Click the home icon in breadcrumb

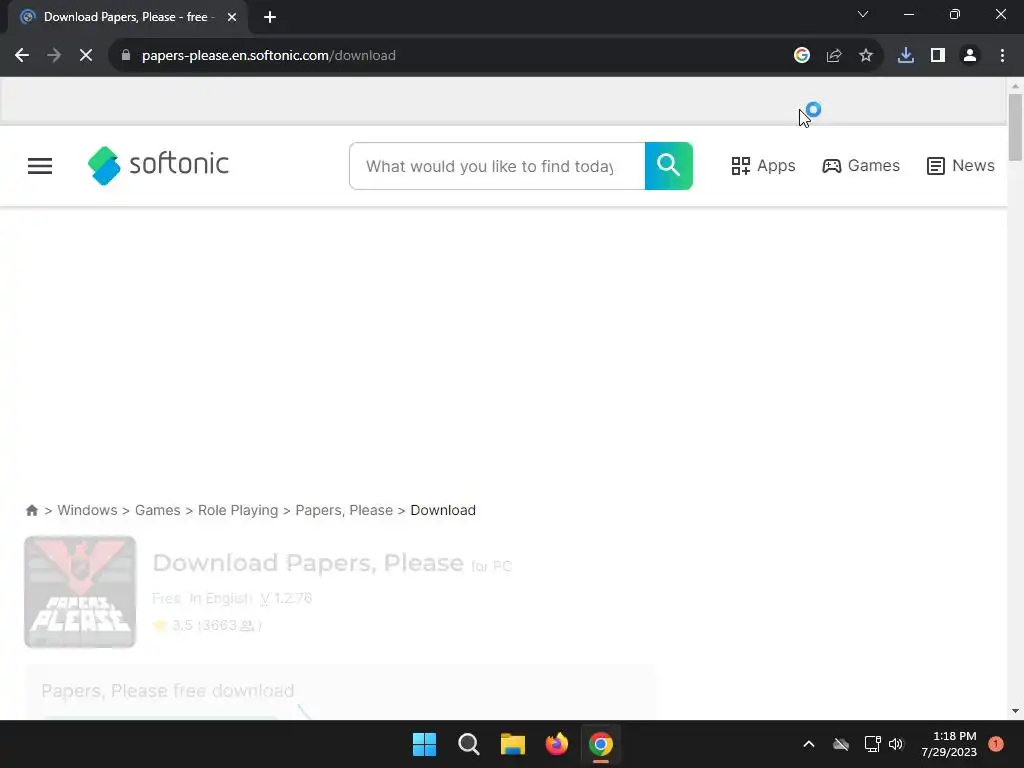(x=31, y=510)
